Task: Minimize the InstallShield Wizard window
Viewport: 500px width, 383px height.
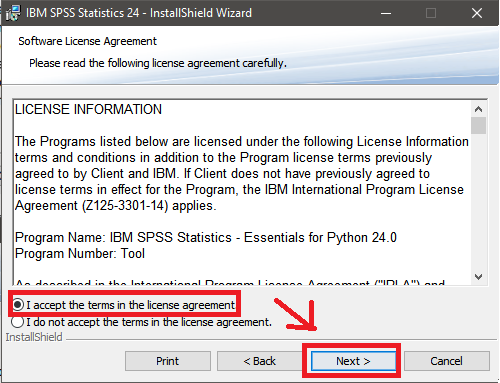Action: [386, 13]
